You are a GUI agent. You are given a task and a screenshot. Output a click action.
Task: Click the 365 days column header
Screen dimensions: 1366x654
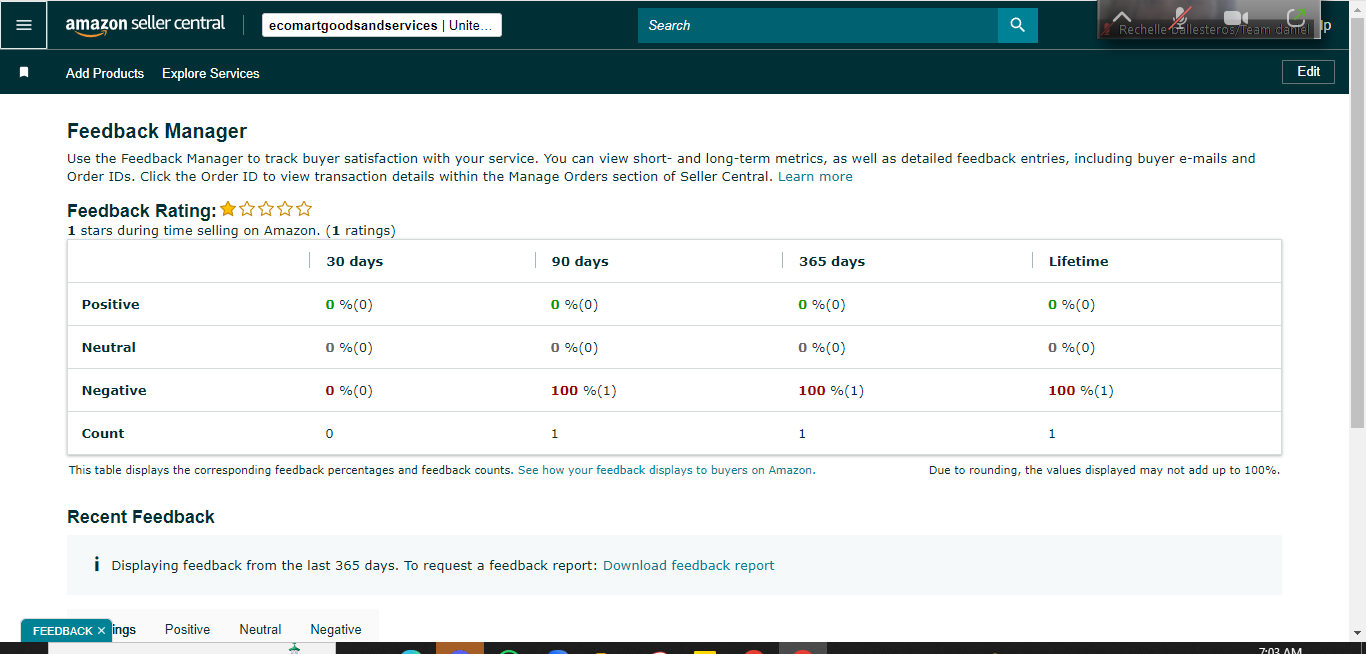[832, 261]
